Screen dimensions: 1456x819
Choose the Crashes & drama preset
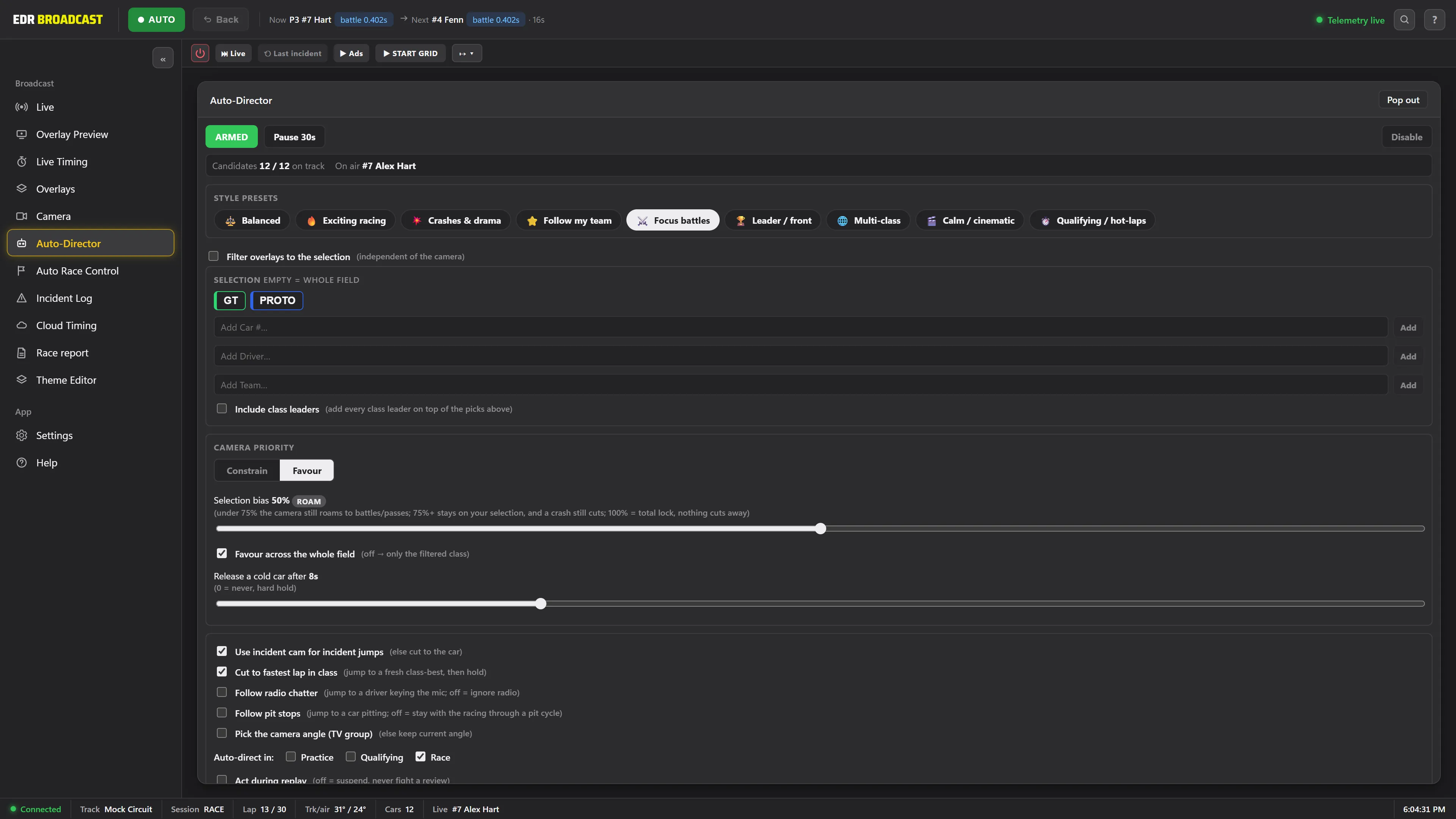[455, 220]
